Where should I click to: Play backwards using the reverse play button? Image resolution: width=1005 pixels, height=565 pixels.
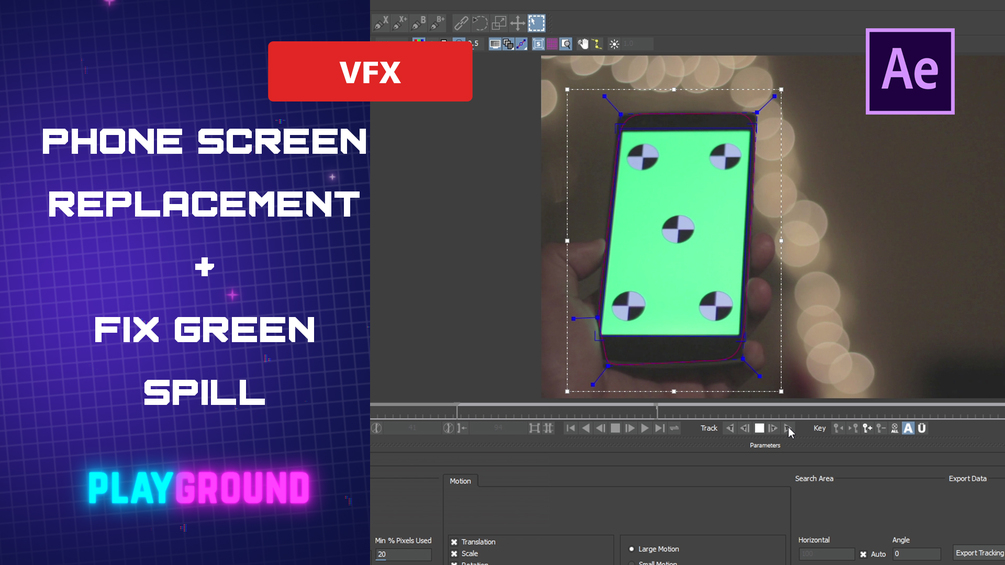point(586,428)
